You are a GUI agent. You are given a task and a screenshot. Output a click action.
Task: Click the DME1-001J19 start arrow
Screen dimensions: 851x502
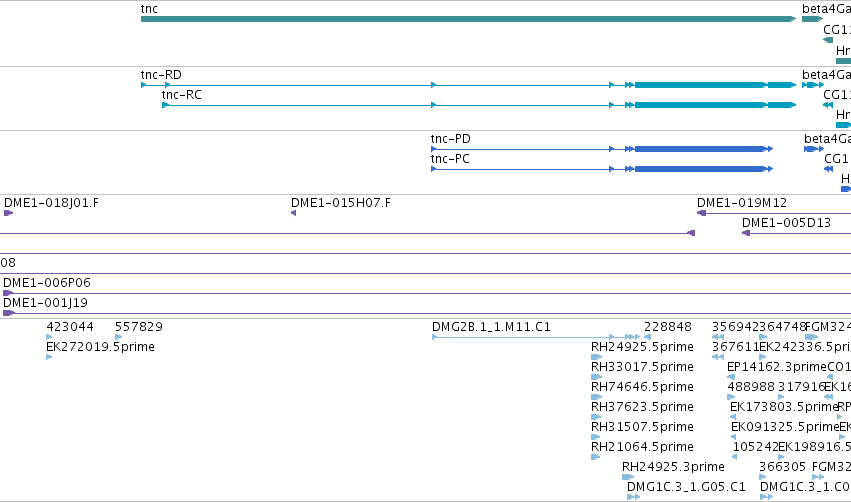[x=9, y=313]
